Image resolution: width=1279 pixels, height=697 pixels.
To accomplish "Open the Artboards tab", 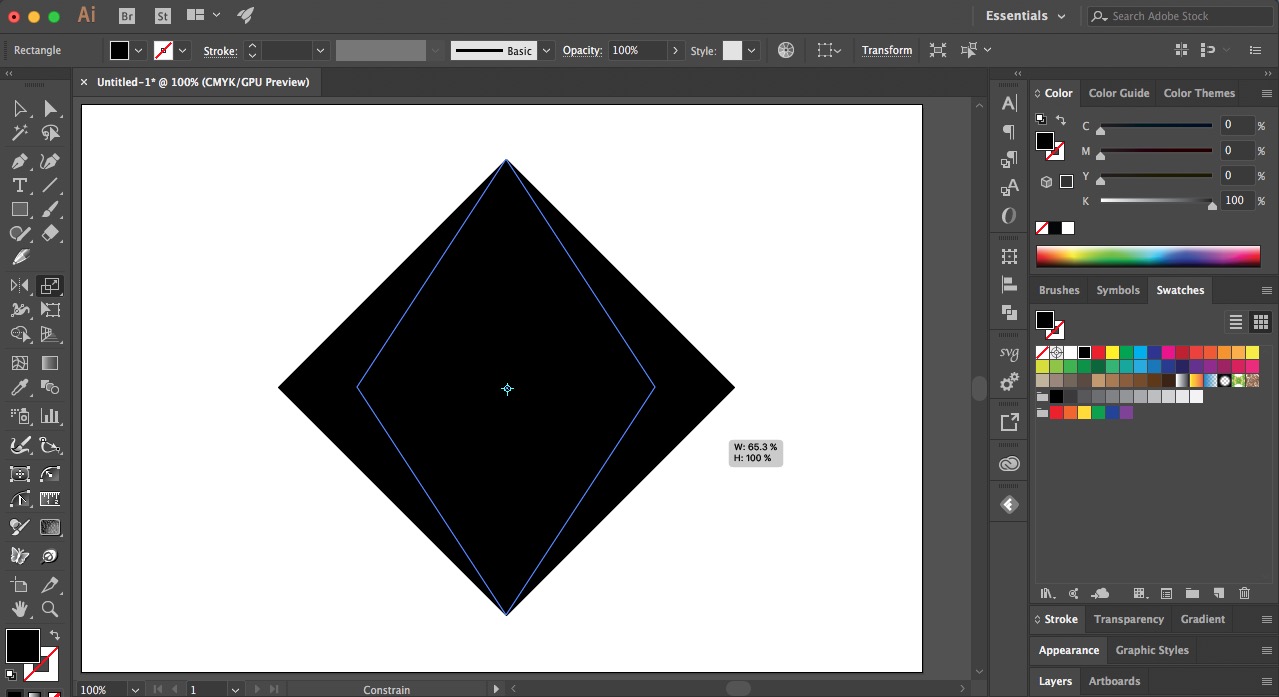I will 1114,681.
